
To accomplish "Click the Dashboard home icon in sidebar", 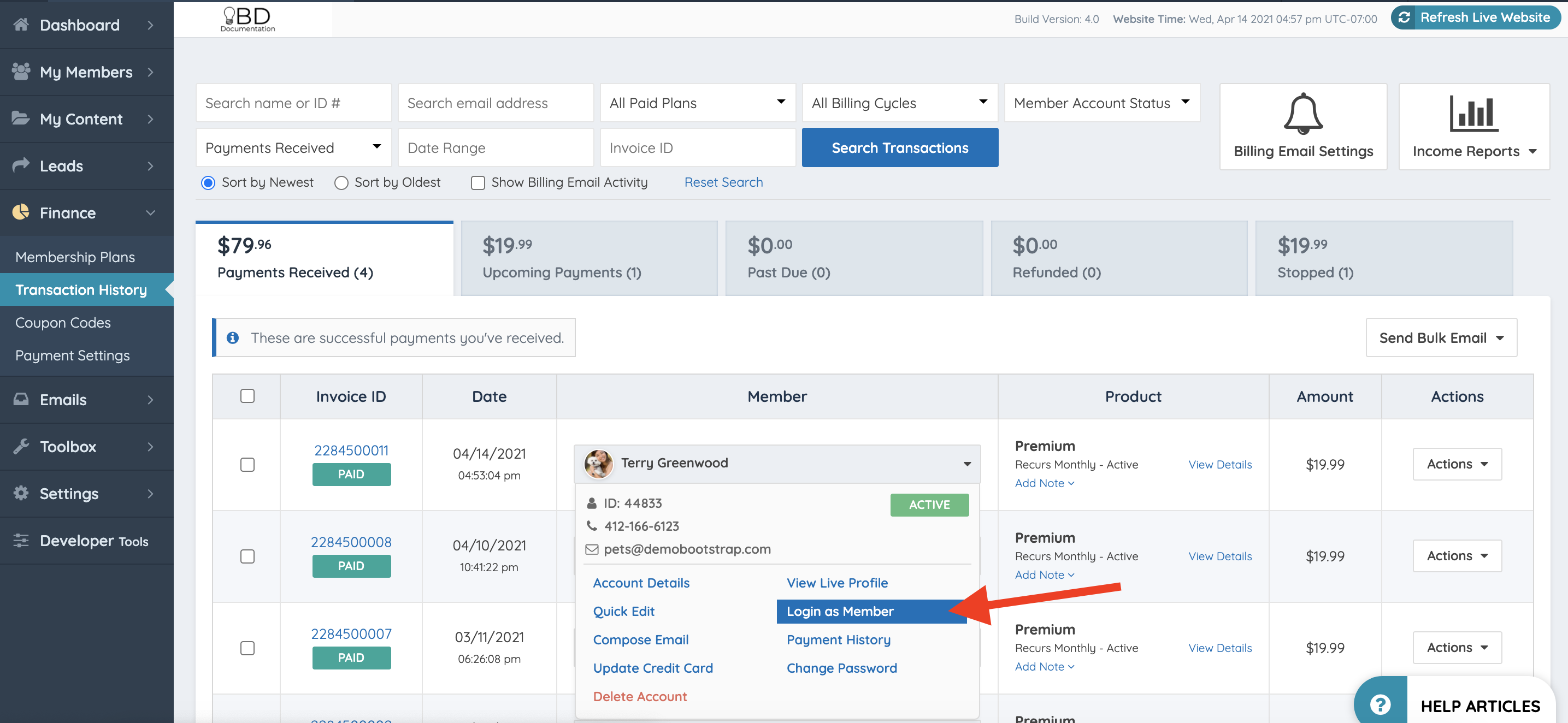I will tap(21, 25).
